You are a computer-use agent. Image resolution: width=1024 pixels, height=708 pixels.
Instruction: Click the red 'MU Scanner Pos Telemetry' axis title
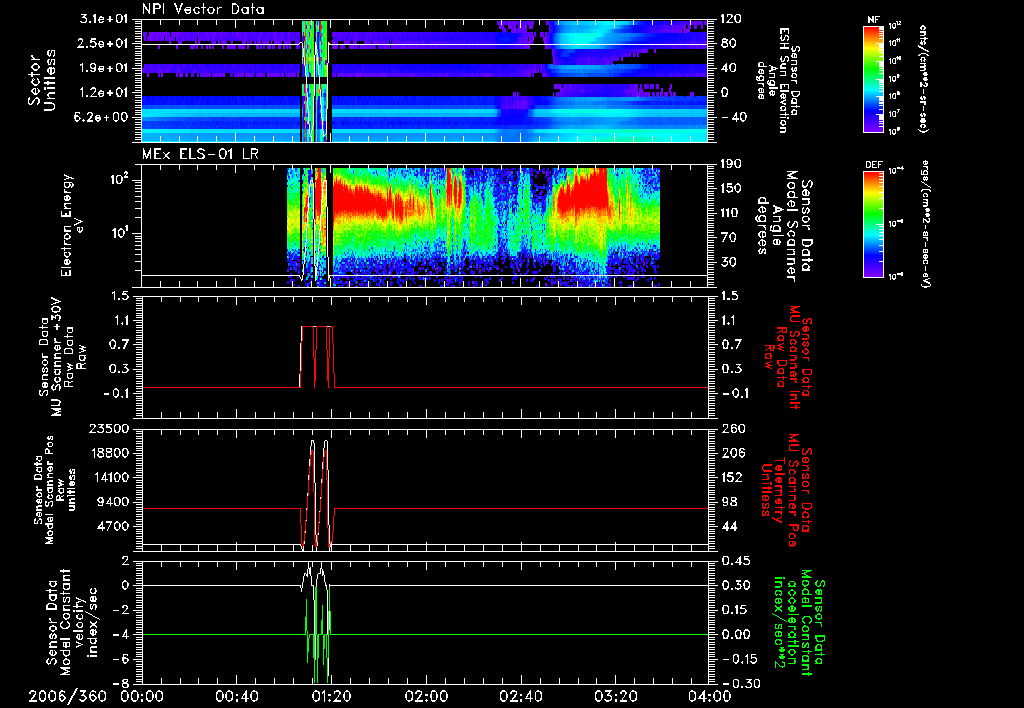[x=789, y=490]
